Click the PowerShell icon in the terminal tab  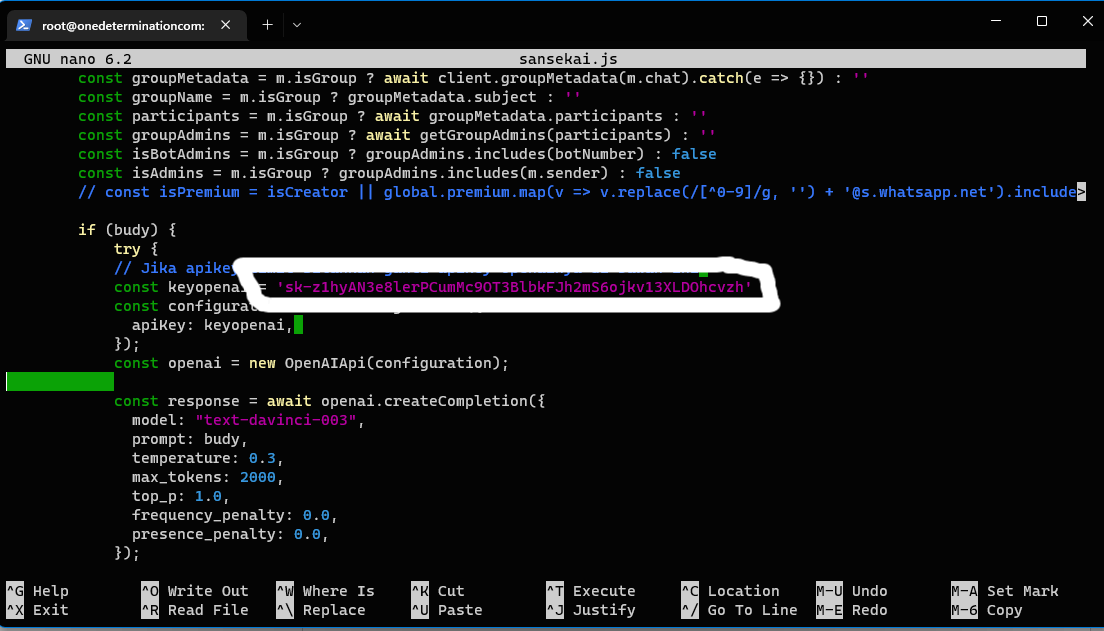point(24,25)
